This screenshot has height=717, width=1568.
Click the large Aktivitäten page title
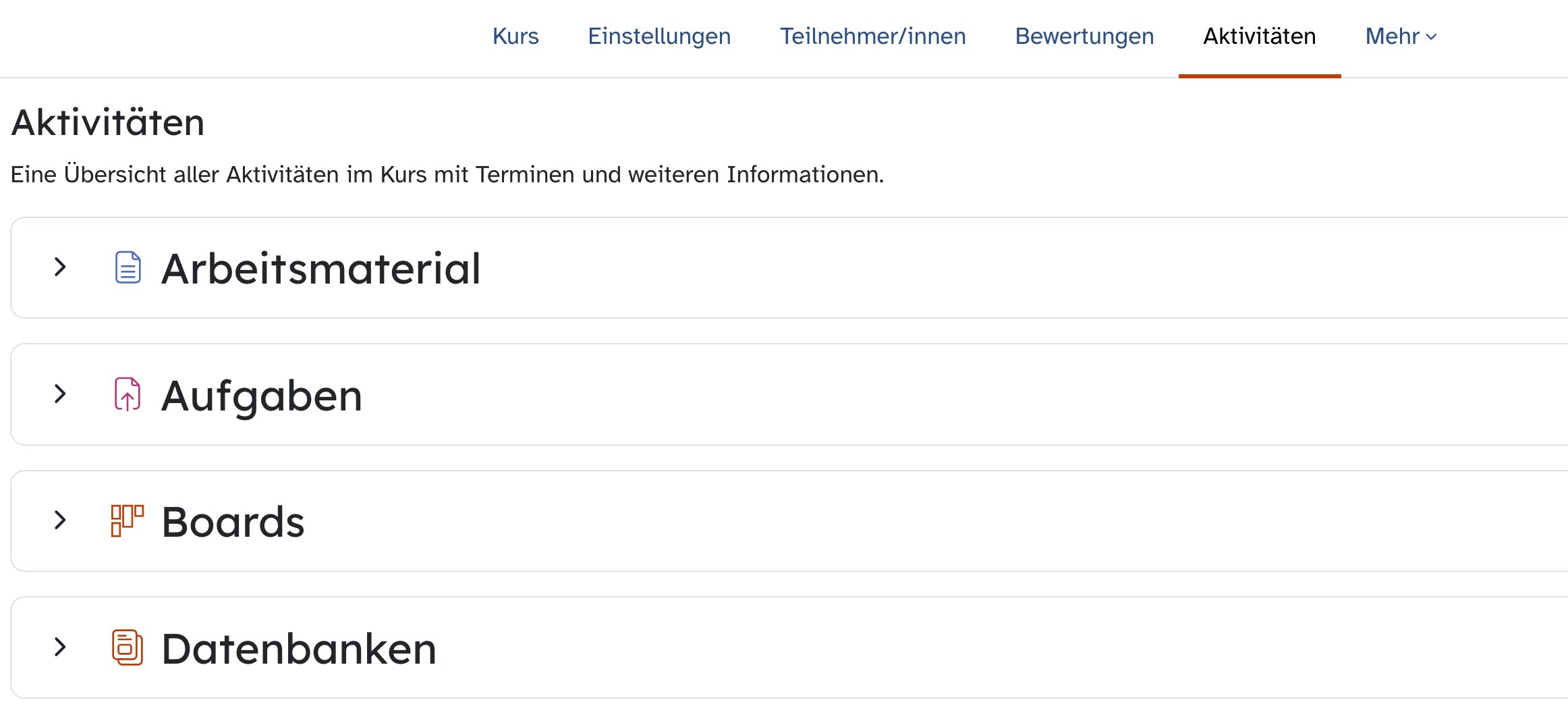point(108,123)
